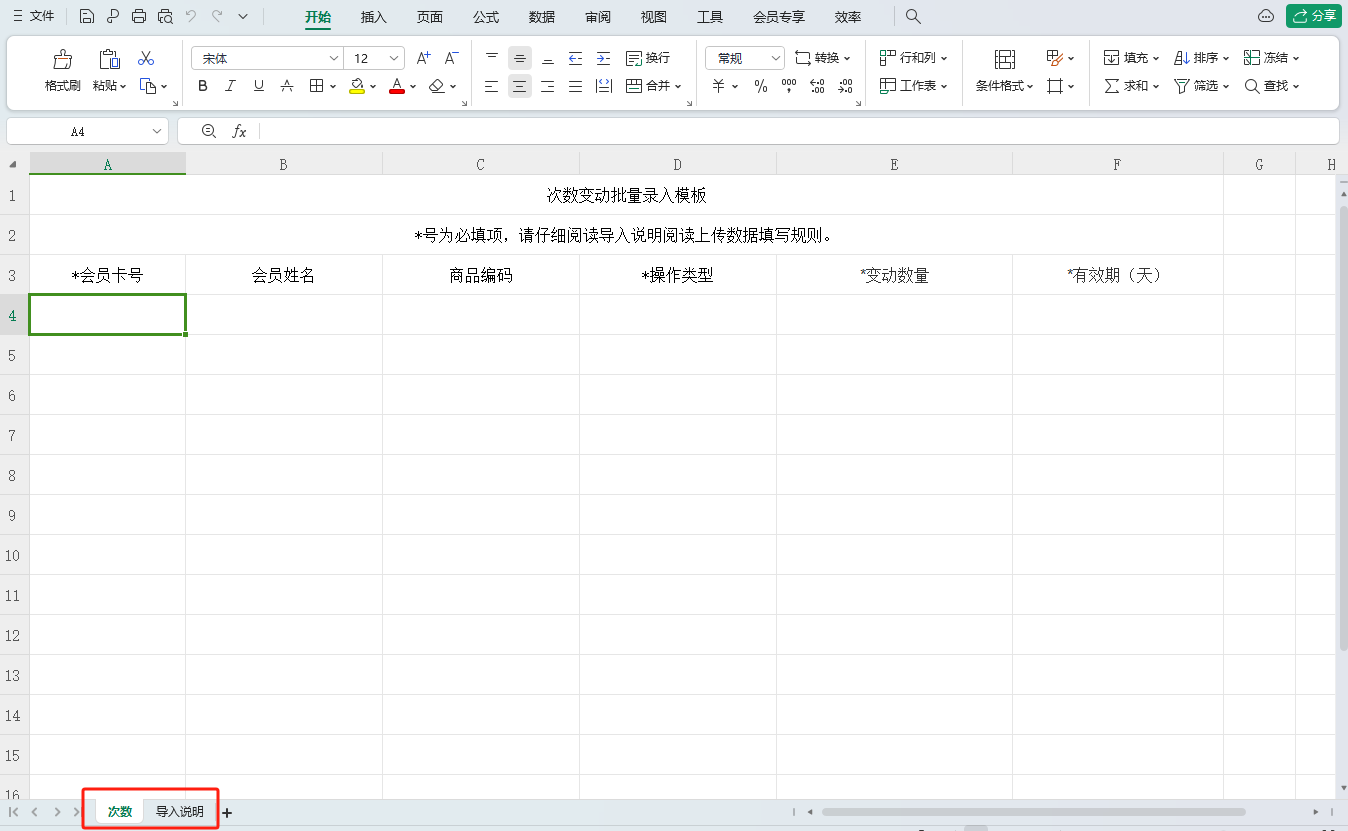Toggle bold formatting on selected cell

(202, 86)
